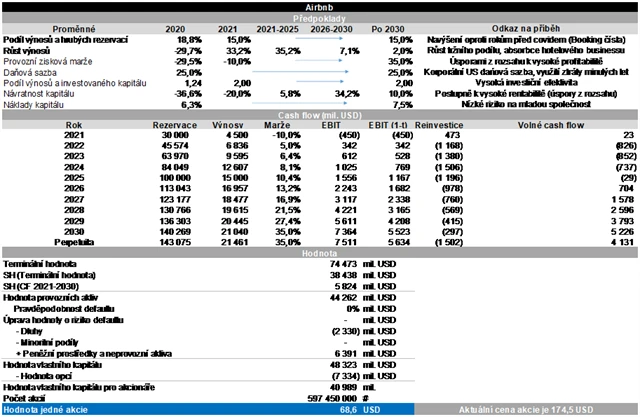Screen dimensions: 640x417
Task: Click the 2021-2025 column header
Action: pos(278,29)
